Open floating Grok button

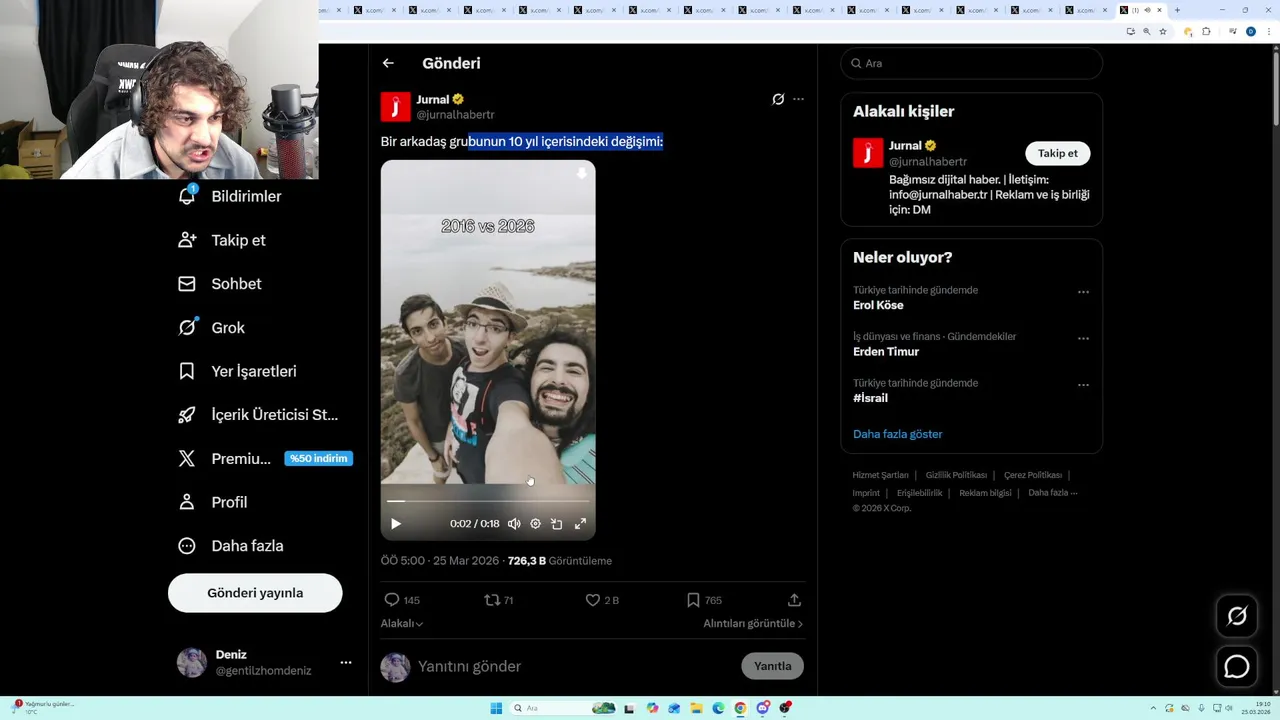tap(1237, 617)
